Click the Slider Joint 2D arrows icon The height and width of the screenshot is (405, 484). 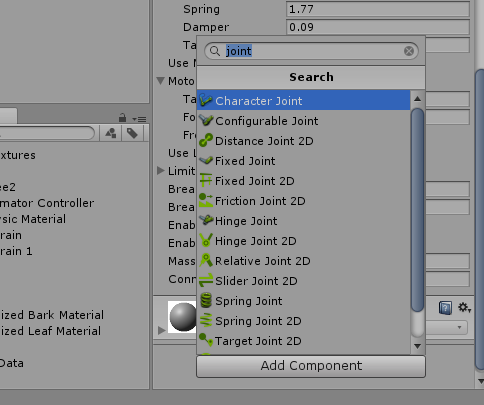tap(206, 280)
